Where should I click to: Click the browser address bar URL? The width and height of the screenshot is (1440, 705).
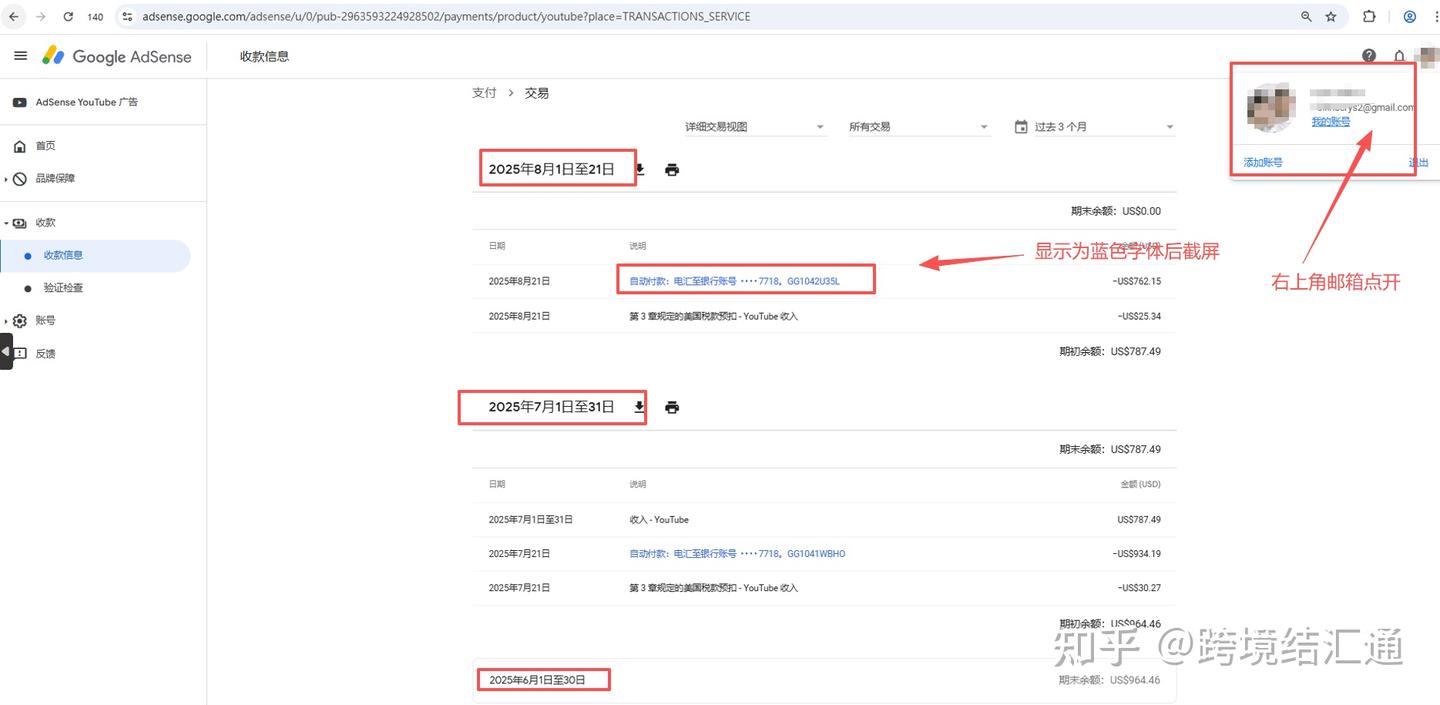tap(446, 17)
